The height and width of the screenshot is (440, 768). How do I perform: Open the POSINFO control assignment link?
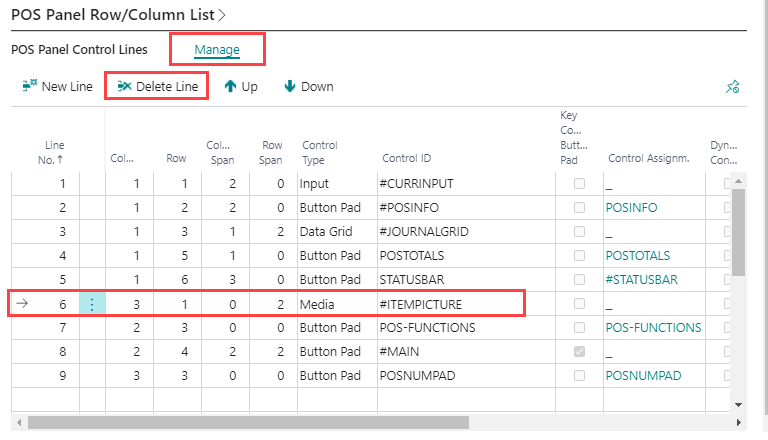click(633, 208)
